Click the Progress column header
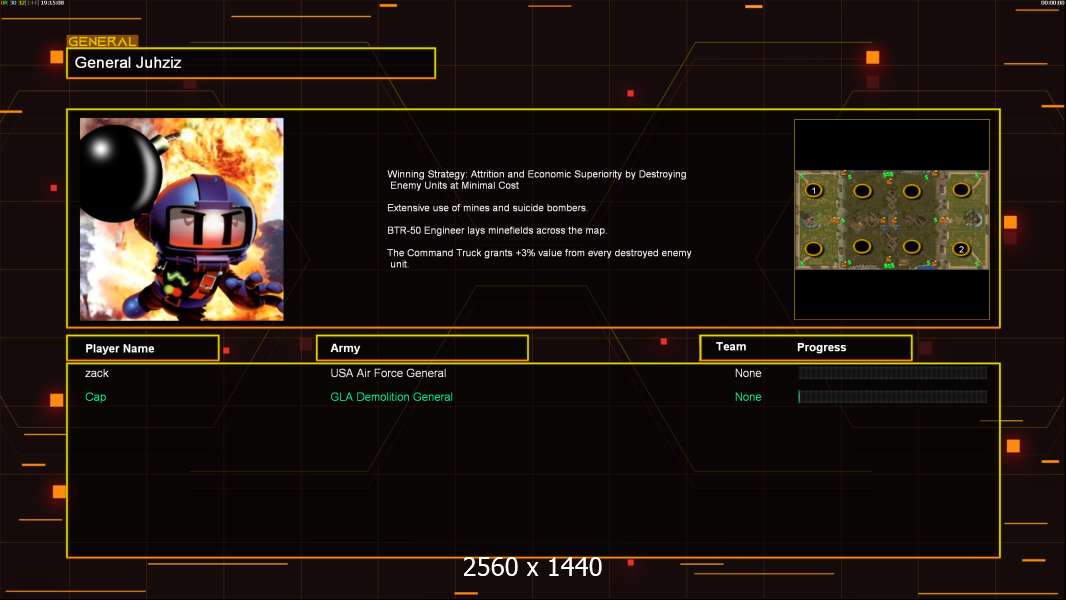Screen dimensions: 1066x600 click(821, 347)
